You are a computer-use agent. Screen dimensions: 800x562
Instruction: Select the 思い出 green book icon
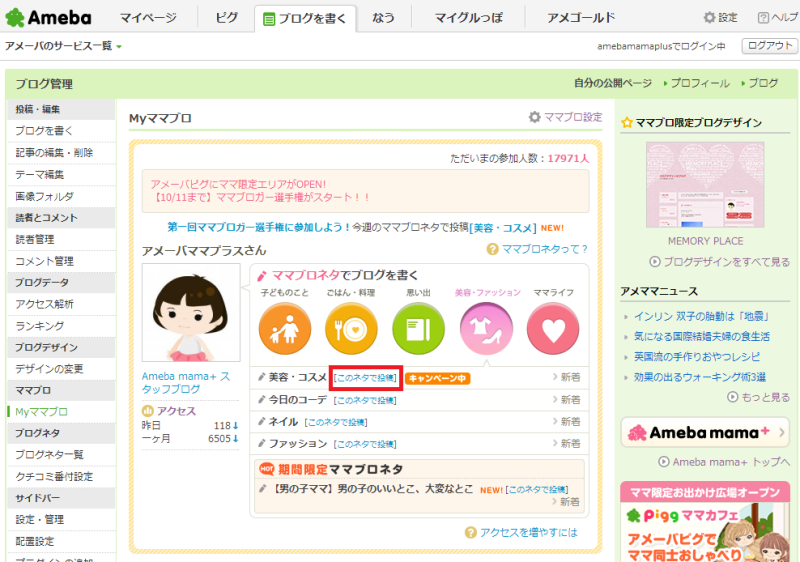(418, 328)
